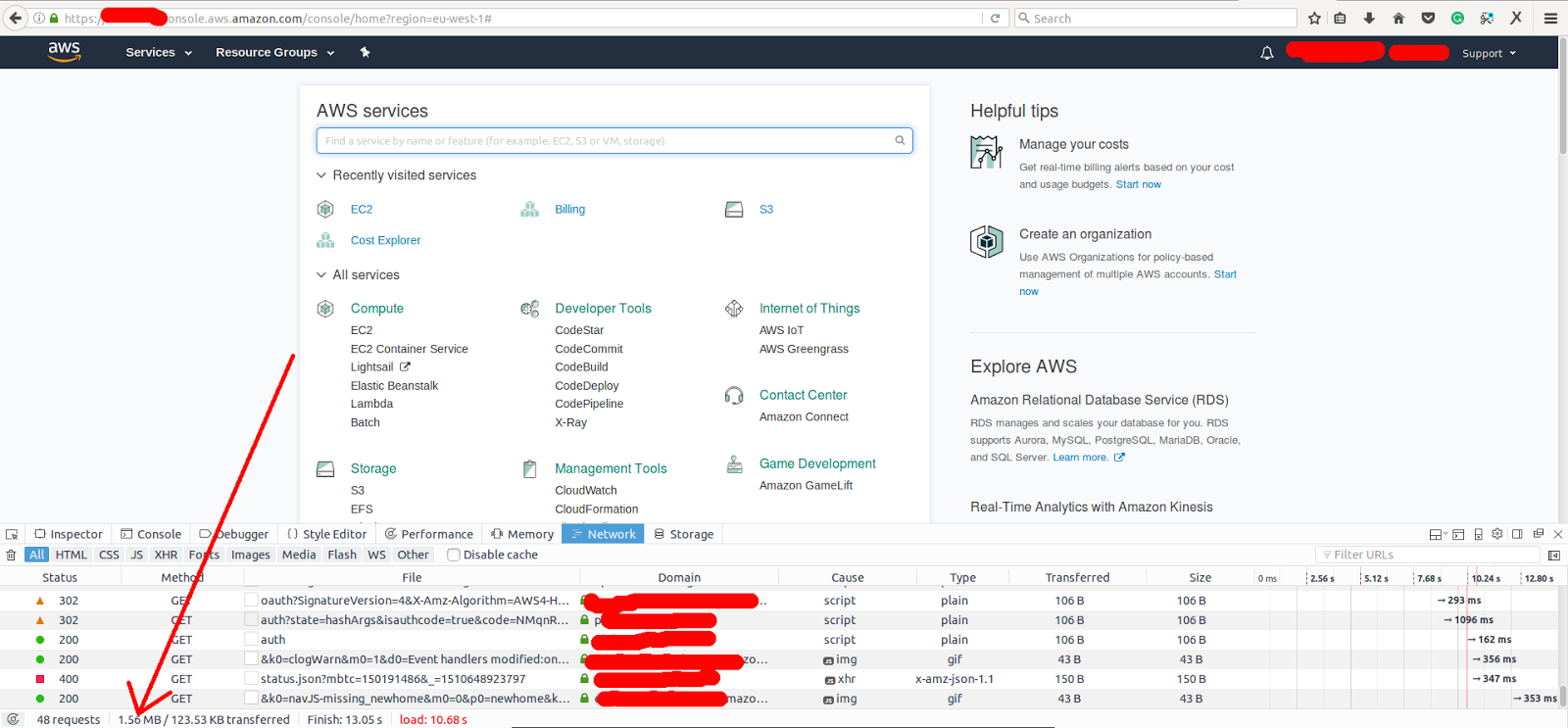The image size is (1568, 728).
Task: Collapse the Recently visited services section
Action: tap(320, 175)
